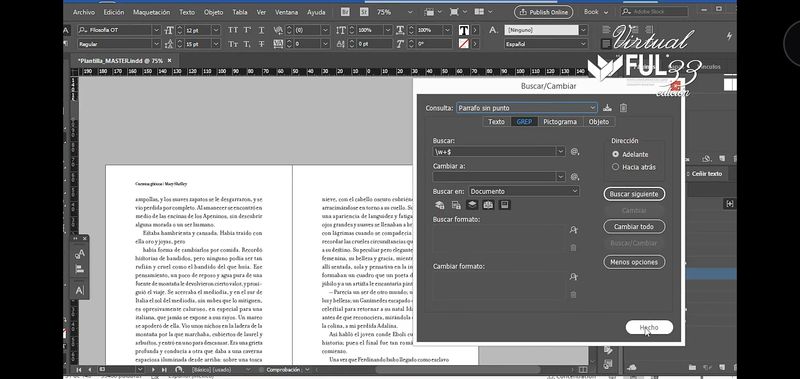Apply Superscript formatting icon
The image size is (800, 379).
click(247, 30)
